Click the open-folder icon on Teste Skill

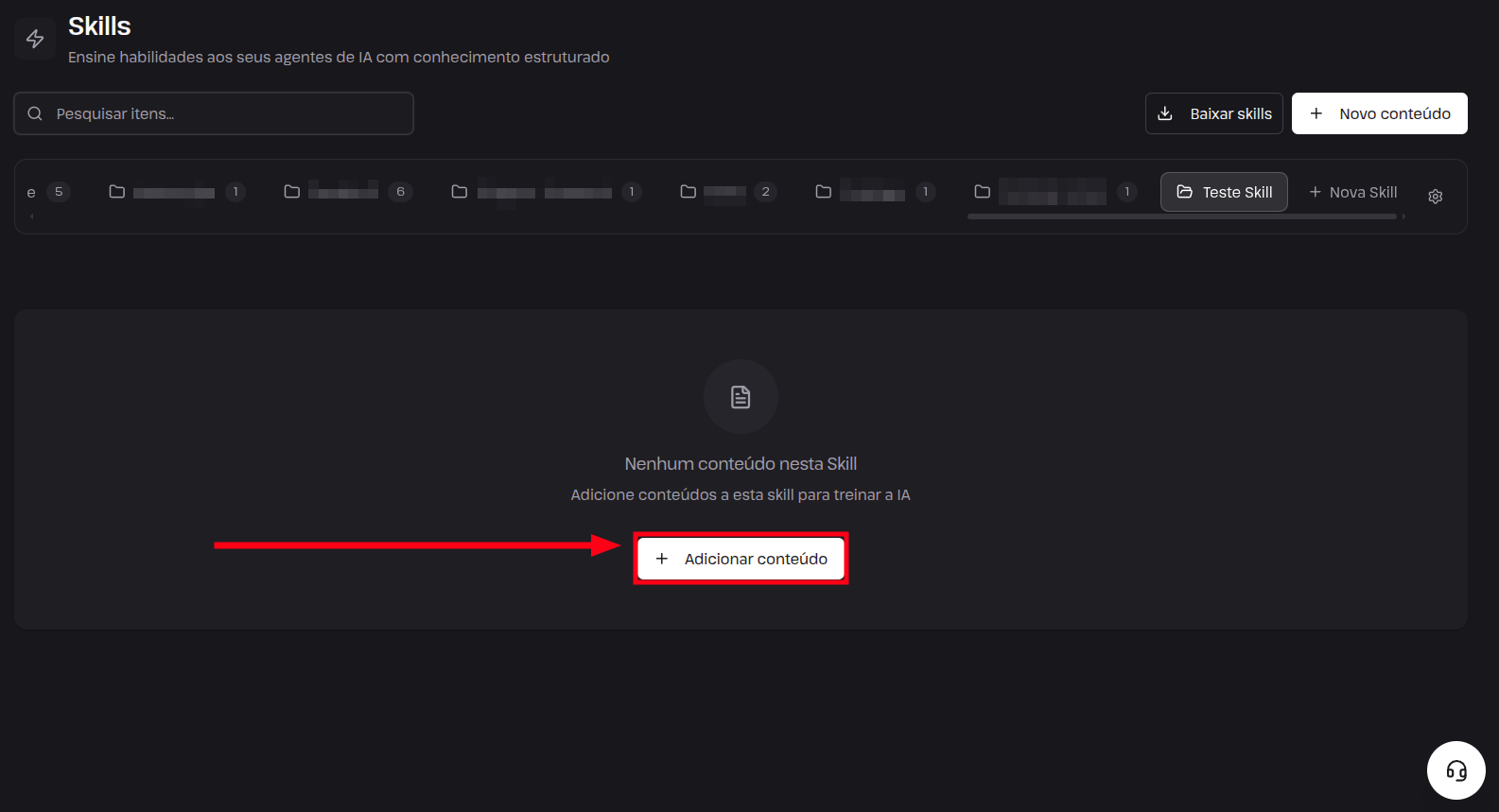pos(1184,192)
